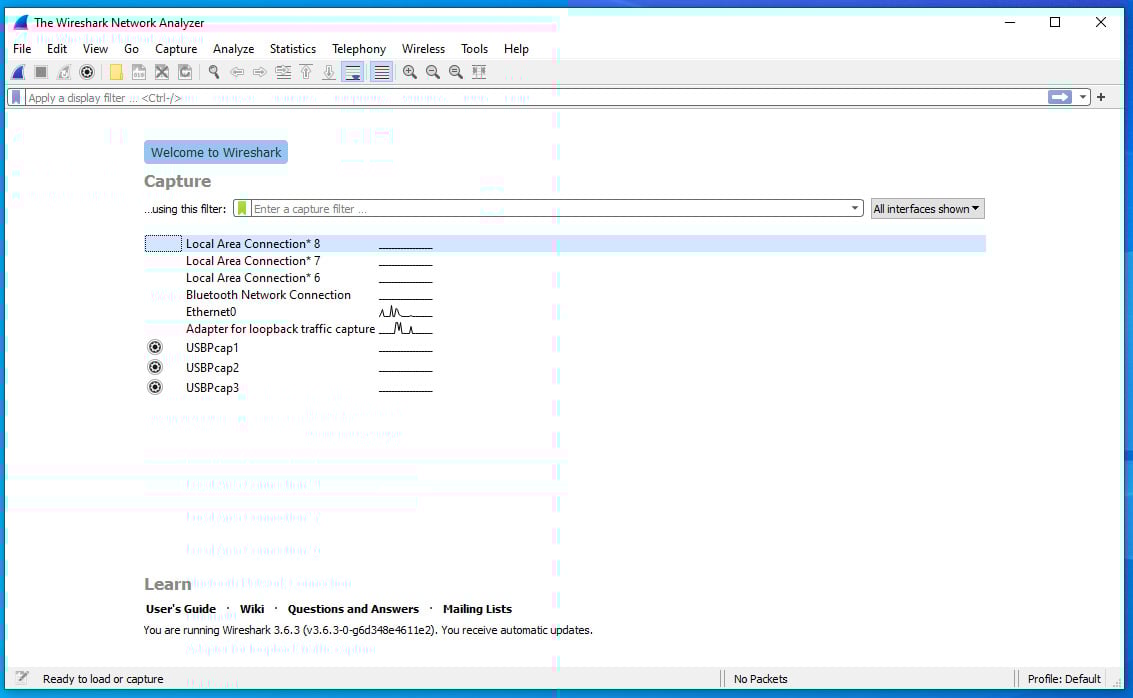Apply display filter with the arrow button

[1059, 98]
